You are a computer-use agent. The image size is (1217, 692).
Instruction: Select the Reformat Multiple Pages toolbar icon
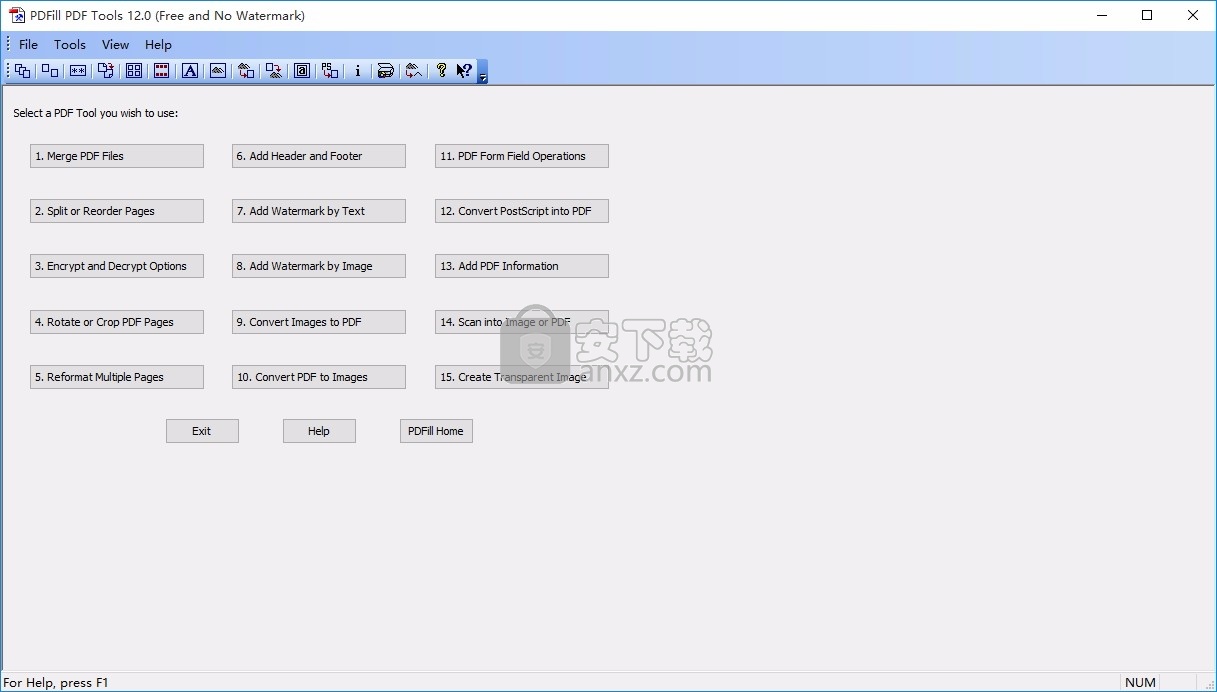(134, 71)
